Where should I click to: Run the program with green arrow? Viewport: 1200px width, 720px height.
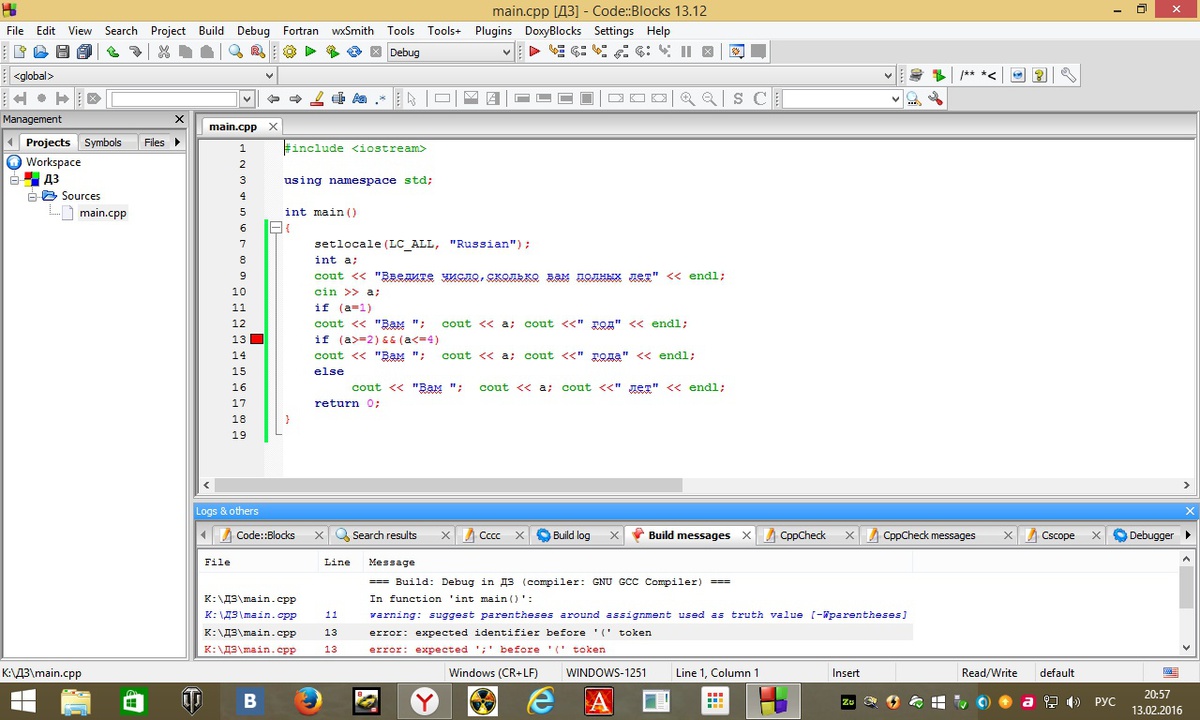pyautogui.click(x=311, y=52)
